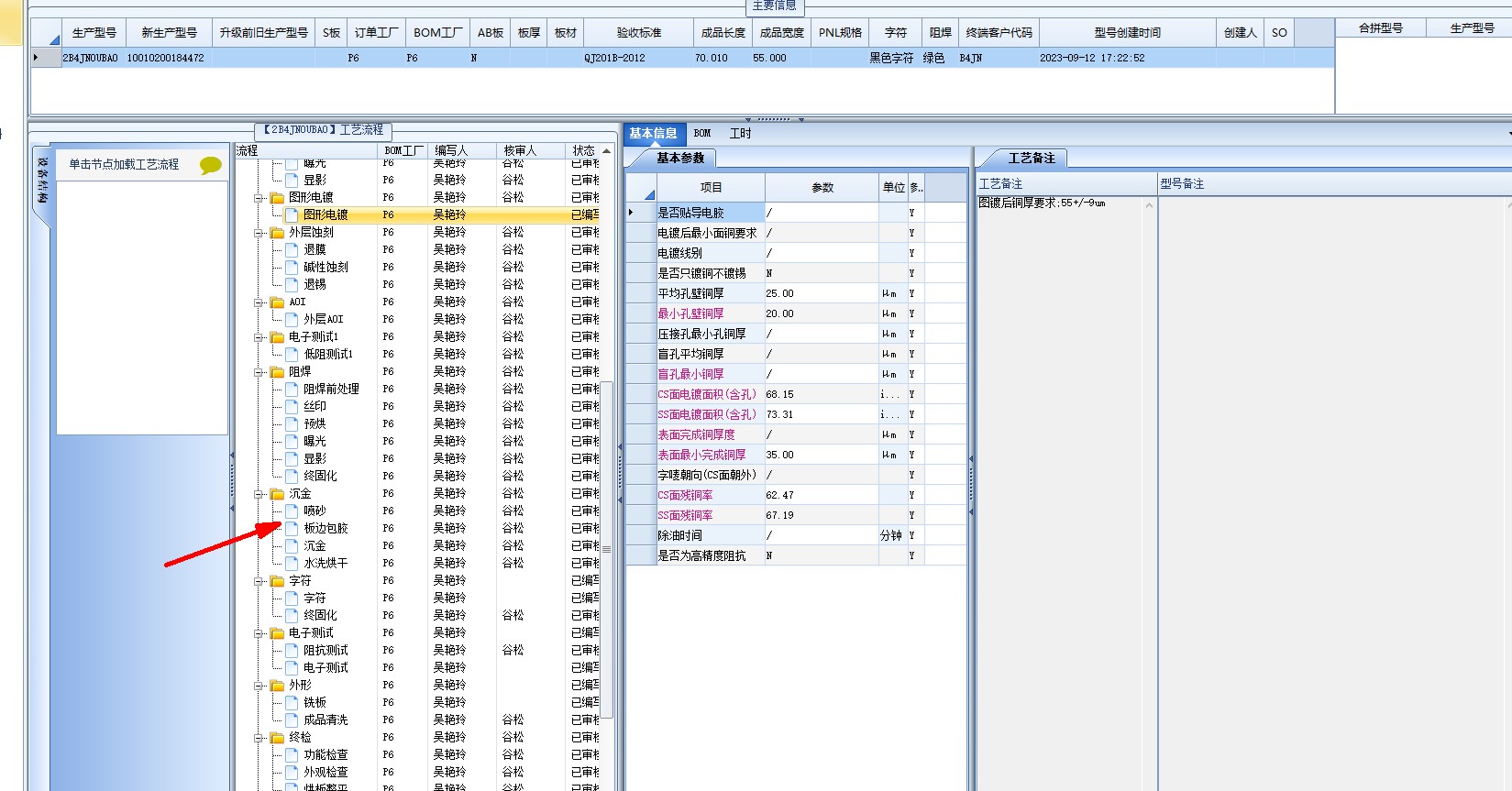The width and height of the screenshot is (1512, 791).
Task: Click the 单击节点加载工艺流程 panel title
Action: pyautogui.click(x=124, y=165)
